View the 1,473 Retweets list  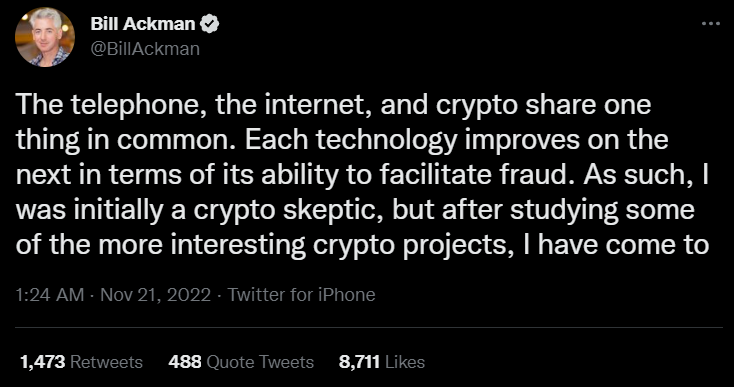coord(81,362)
